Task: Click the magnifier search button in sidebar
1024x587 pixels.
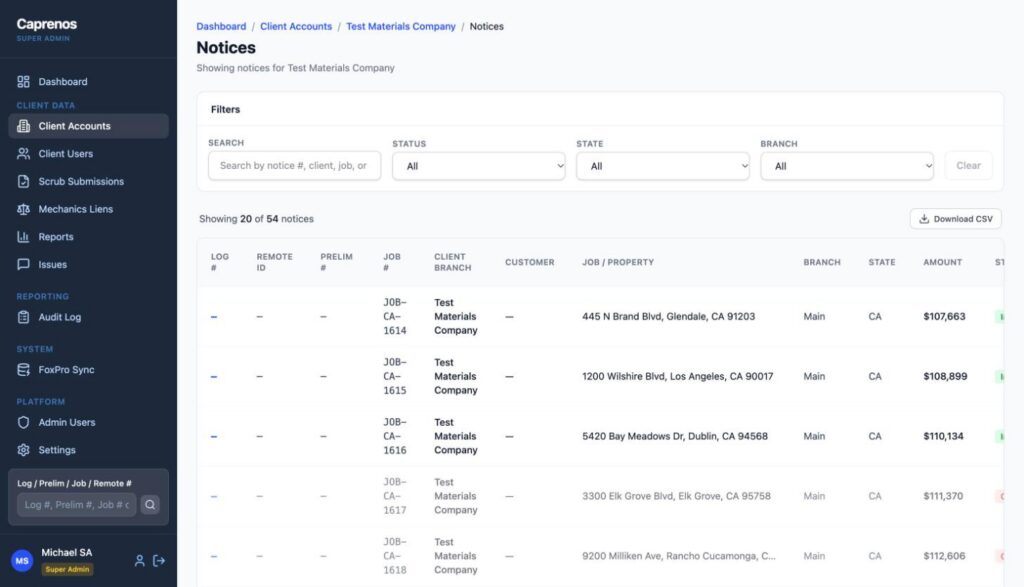Action: 150,505
